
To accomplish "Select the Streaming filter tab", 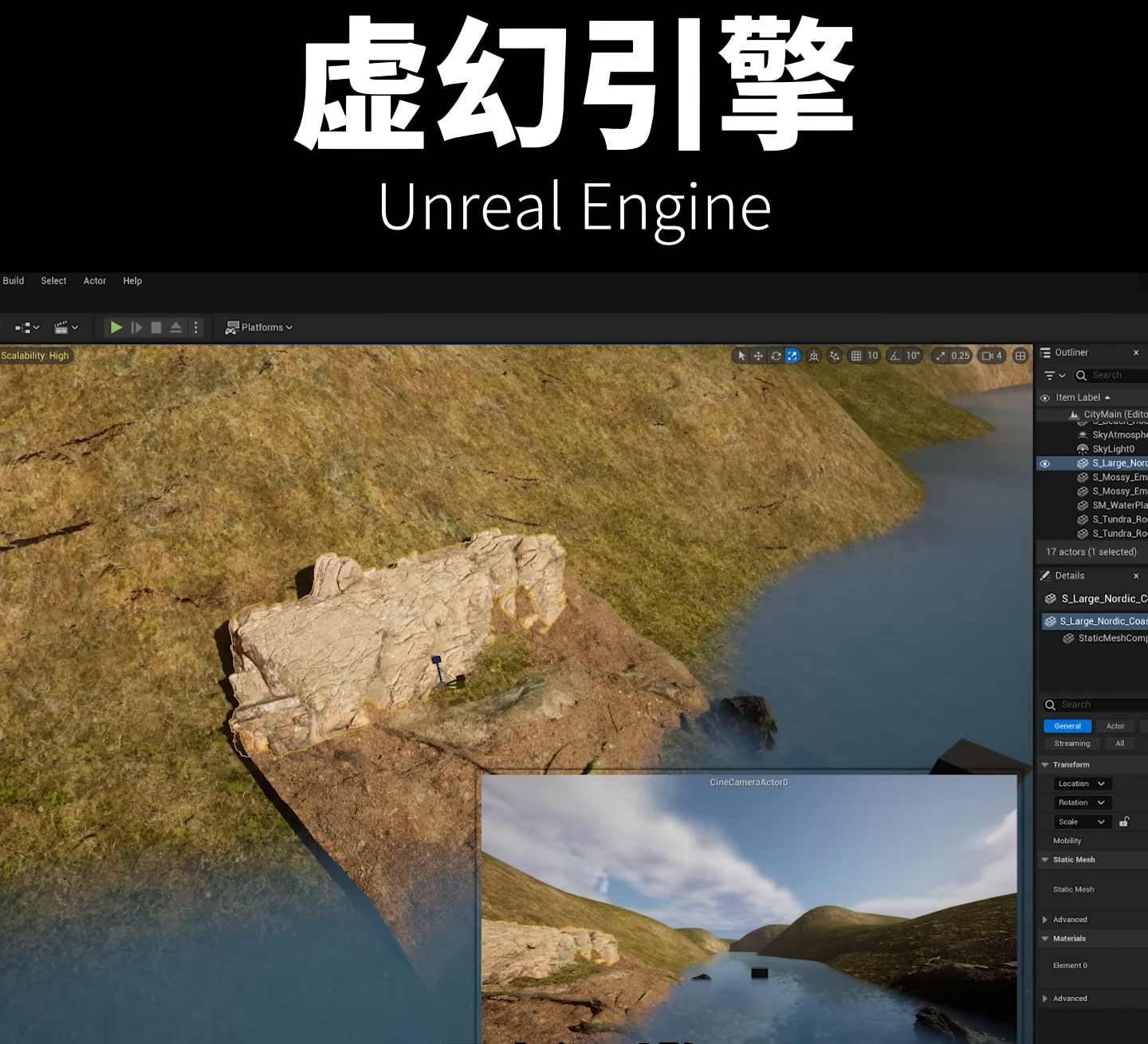I will tap(1072, 744).
